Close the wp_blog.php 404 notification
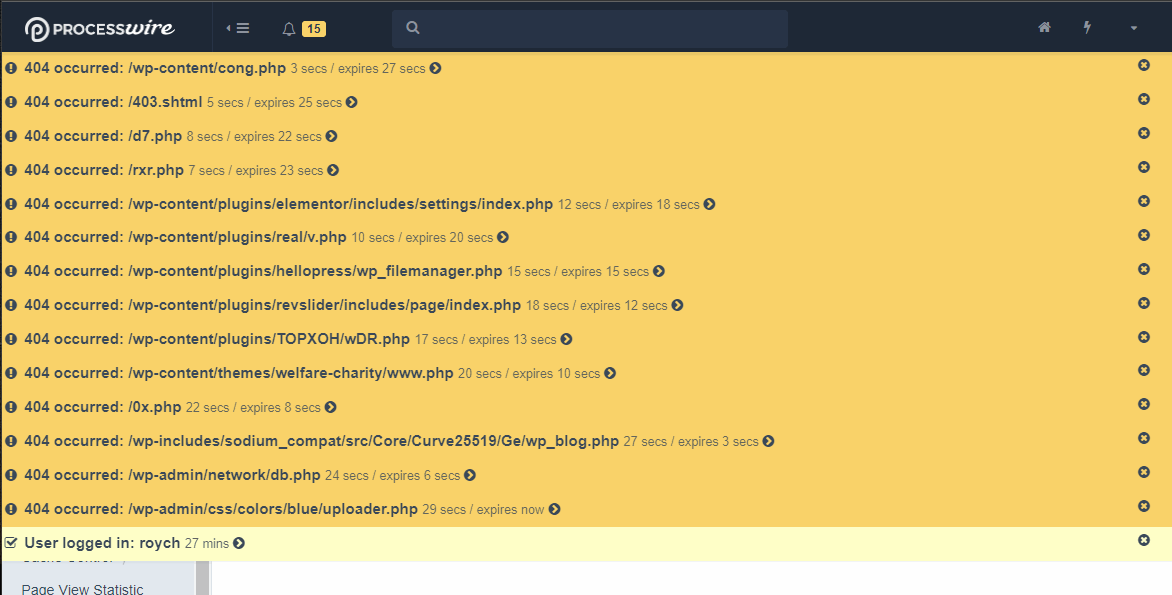1172x595 pixels. (x=1144, y=438)
